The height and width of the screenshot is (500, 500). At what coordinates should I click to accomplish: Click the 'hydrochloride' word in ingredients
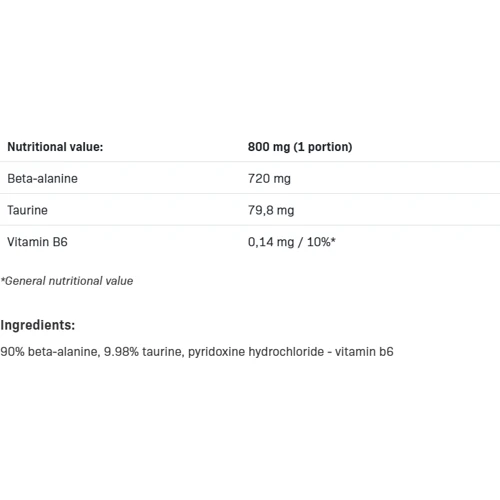pos(286,352)
